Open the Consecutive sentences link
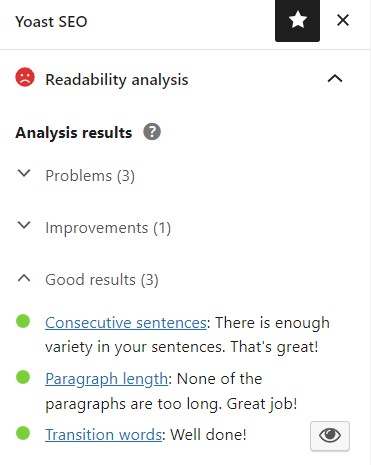 (126, 323)
